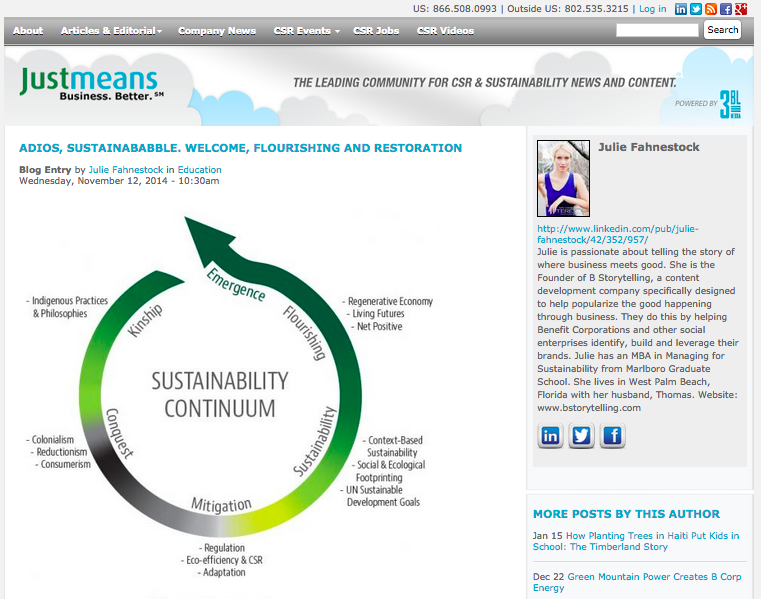761x599 pixels.
Task: Click the search input field
Action: click(657, 30)
